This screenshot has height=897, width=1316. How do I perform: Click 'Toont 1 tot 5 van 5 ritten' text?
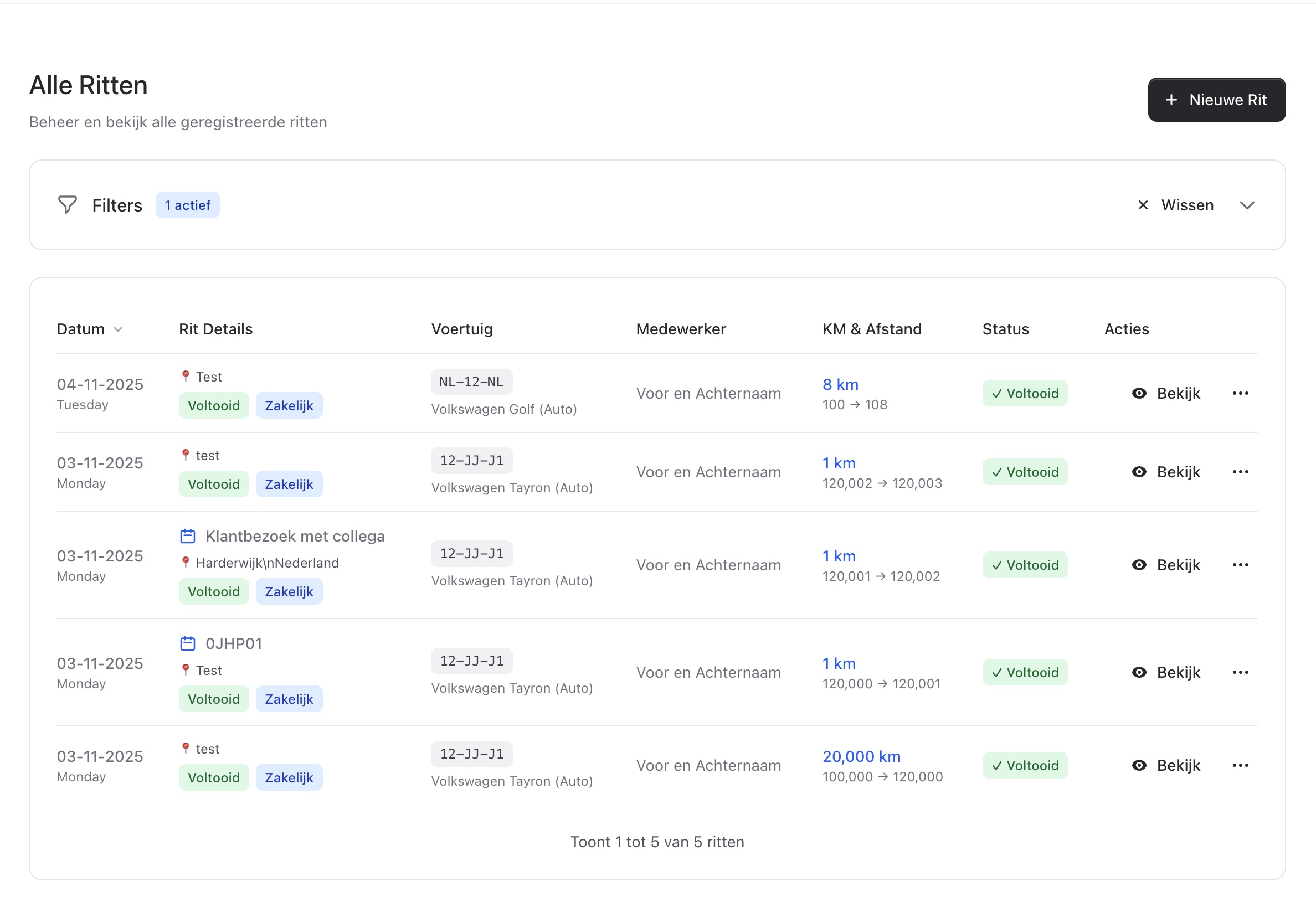point(657,842)
